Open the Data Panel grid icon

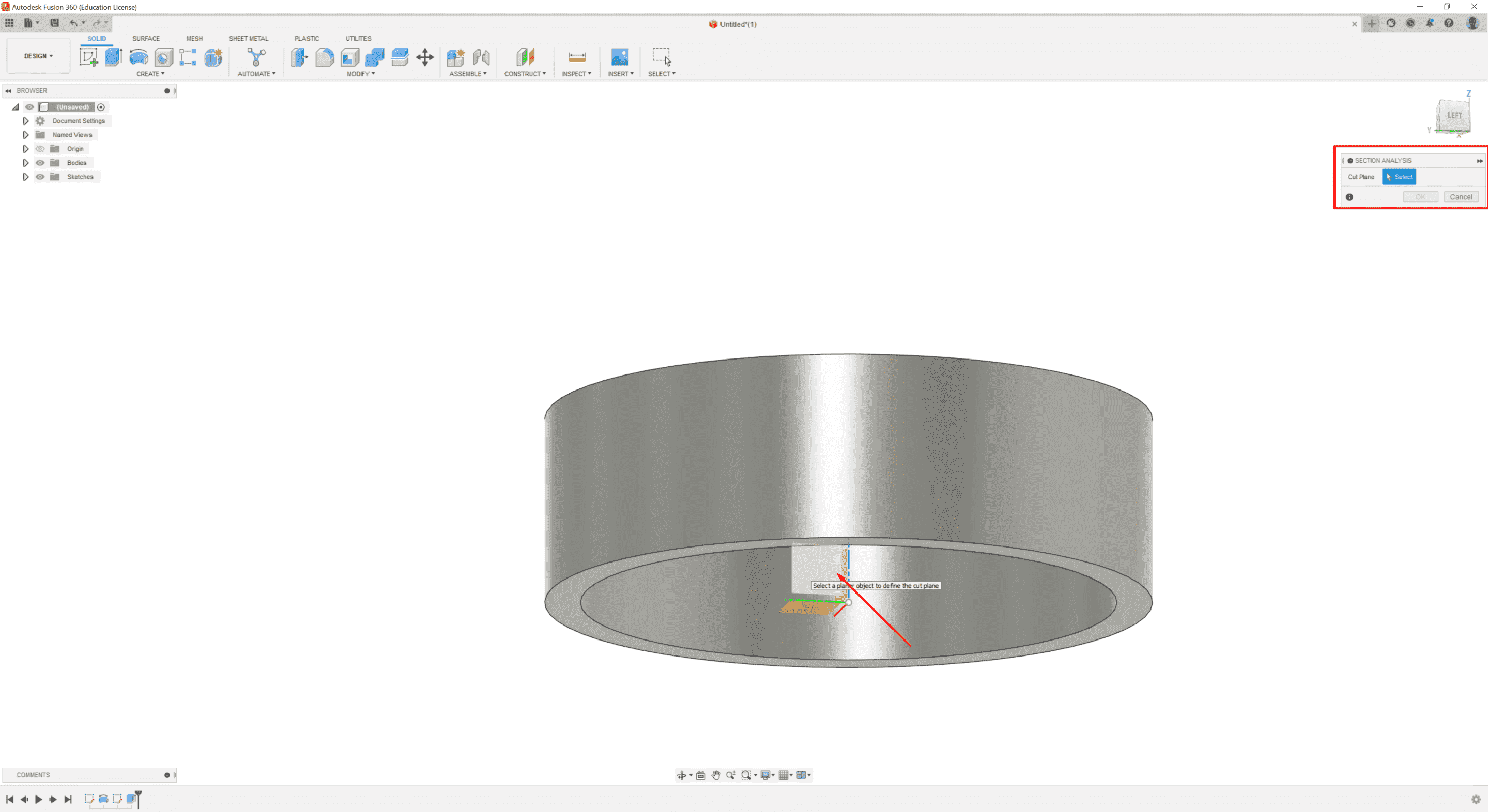tap(9, 23)
